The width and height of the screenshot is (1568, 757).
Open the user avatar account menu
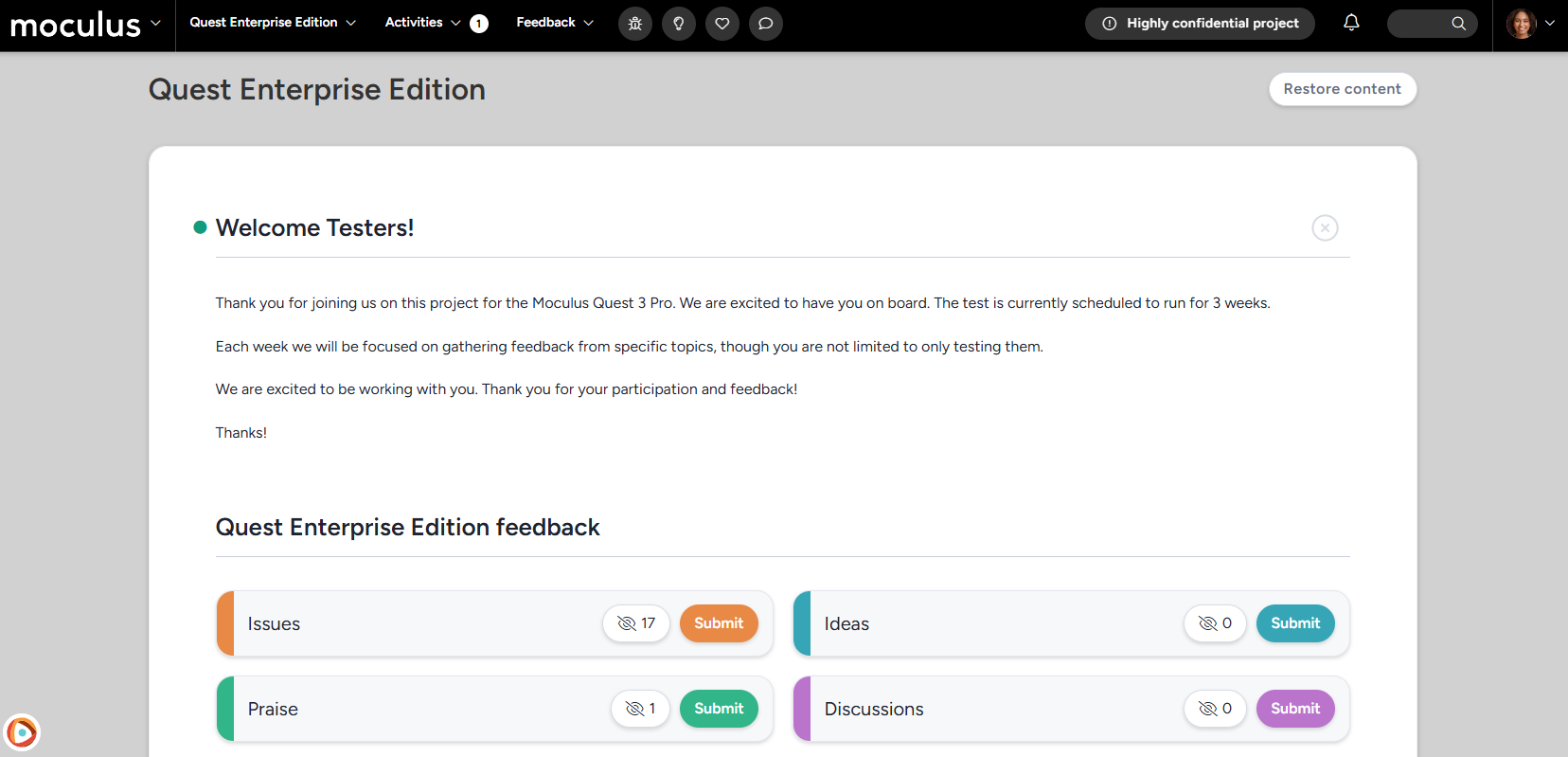point(1529,24)
